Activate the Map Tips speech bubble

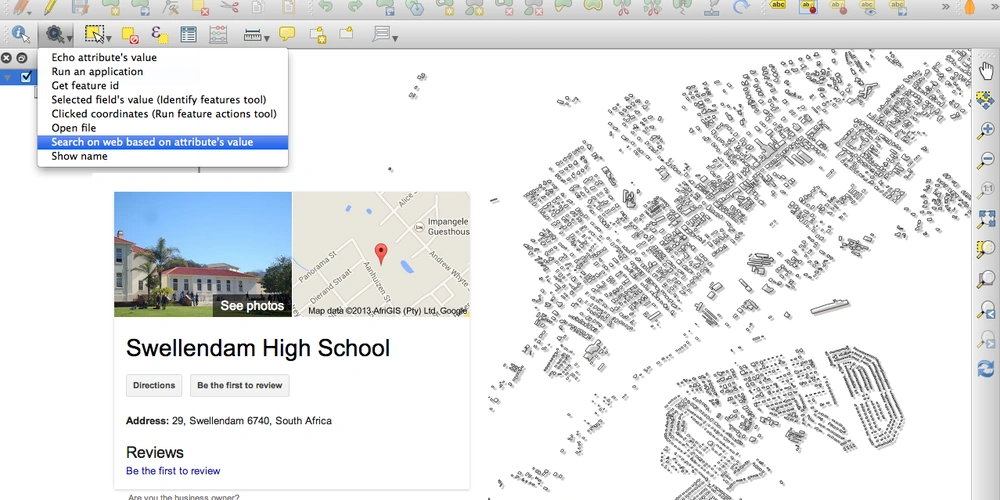(287, 33)
